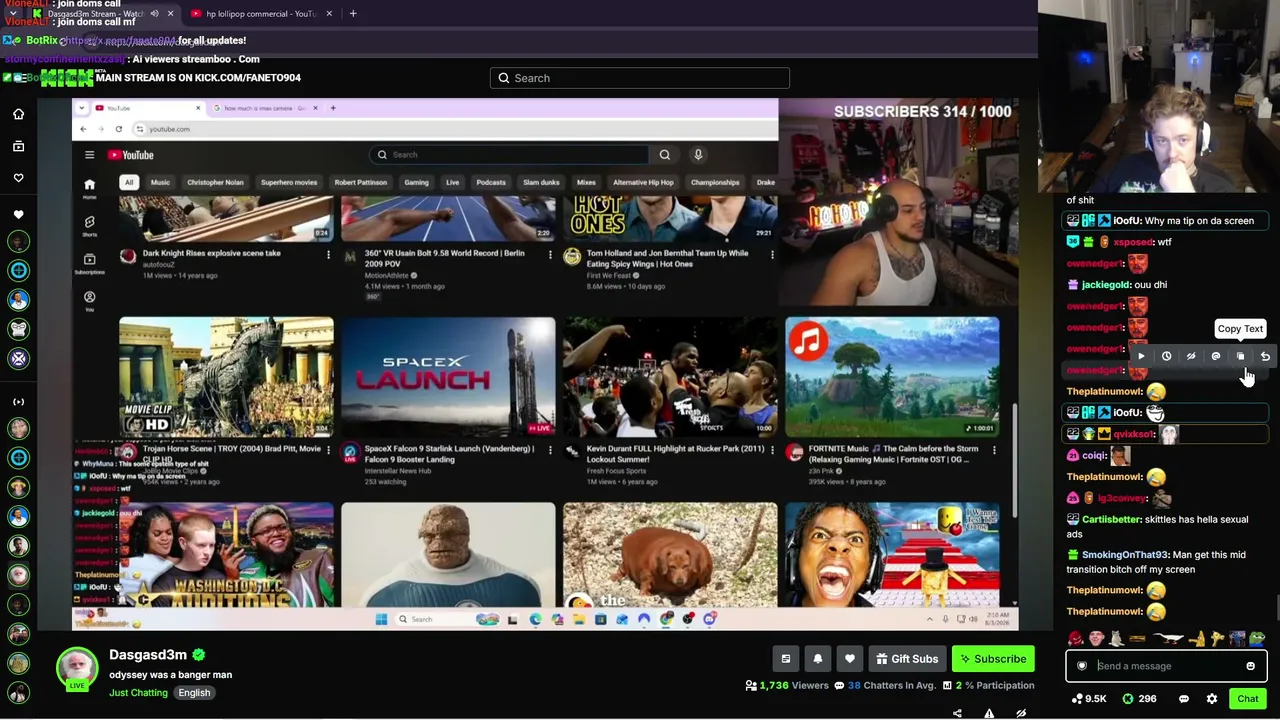Click the green Chat send button
The image size is (1280, 720).
click(x=1247, y=699)
